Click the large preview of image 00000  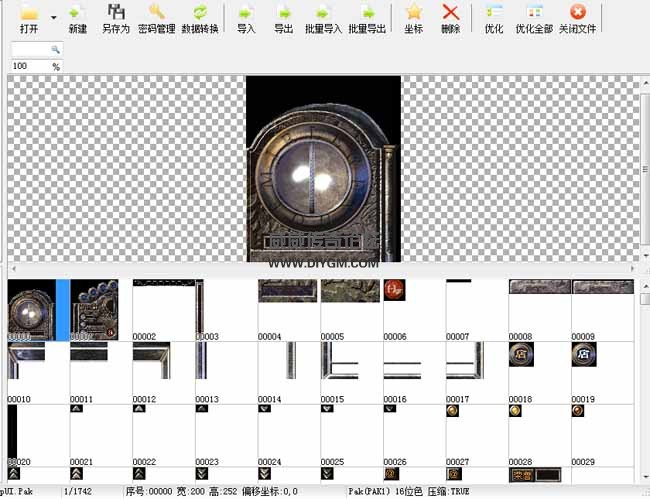[323, 169]
